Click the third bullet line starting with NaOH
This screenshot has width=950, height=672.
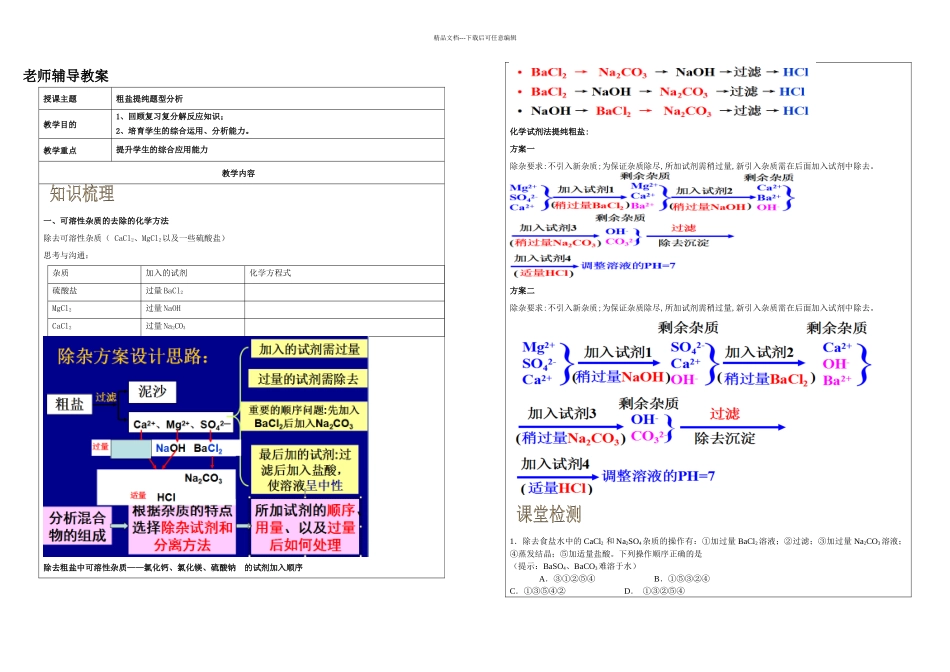tap(663, 111)
